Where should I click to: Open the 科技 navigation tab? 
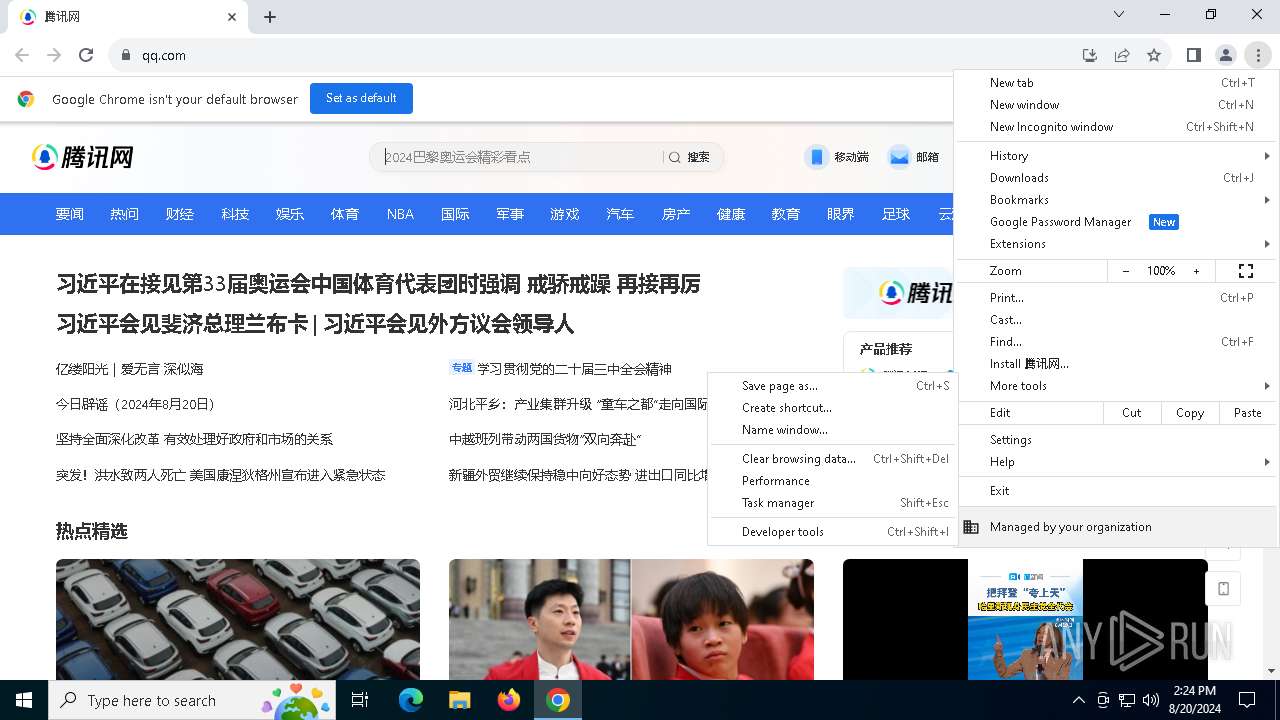pyautogui.click(x=235, y=214)
